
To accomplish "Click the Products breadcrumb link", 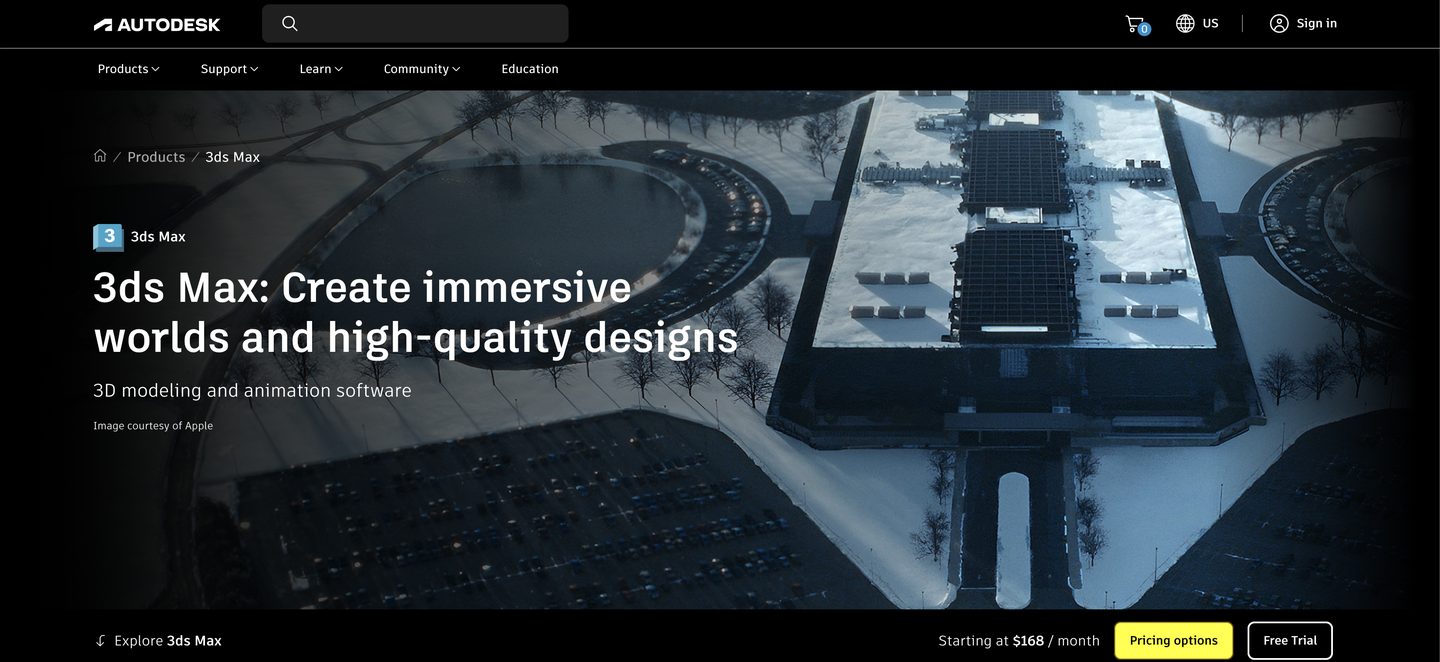I will click(156, 157).
